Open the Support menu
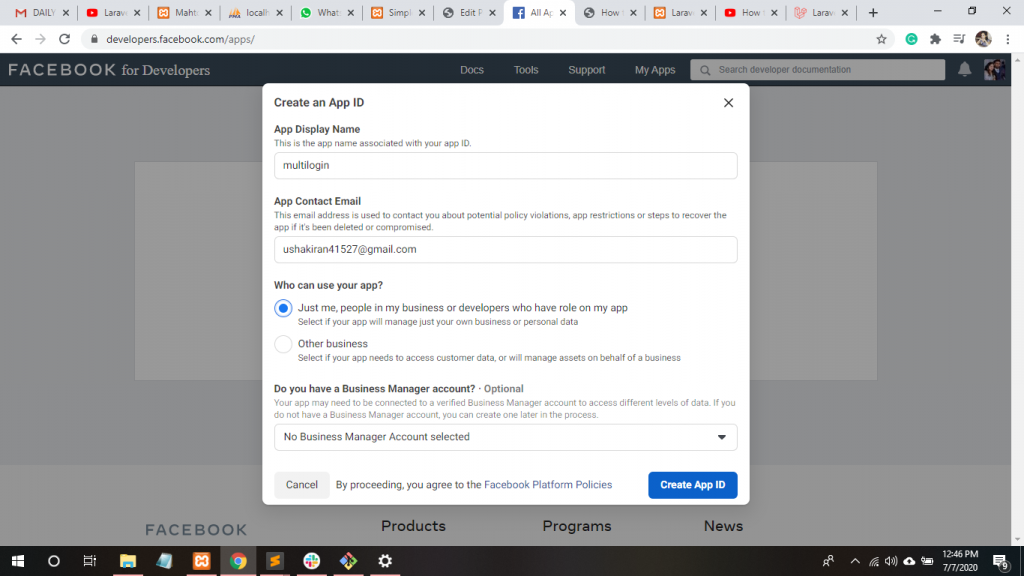This screenshot has height=576, width=1024. [x=586, y=70]
